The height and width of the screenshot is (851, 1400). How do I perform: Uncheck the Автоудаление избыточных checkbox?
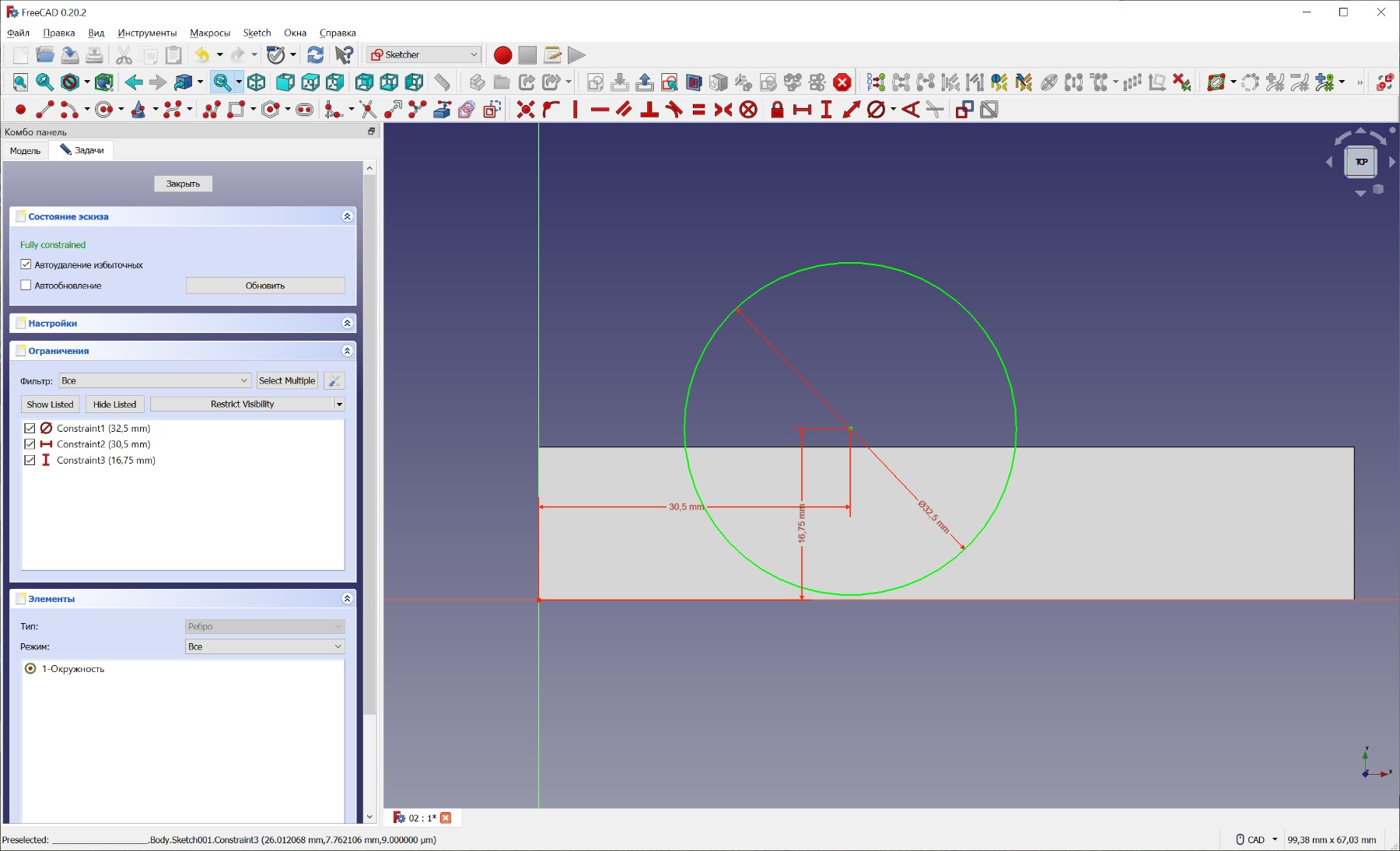26,264
